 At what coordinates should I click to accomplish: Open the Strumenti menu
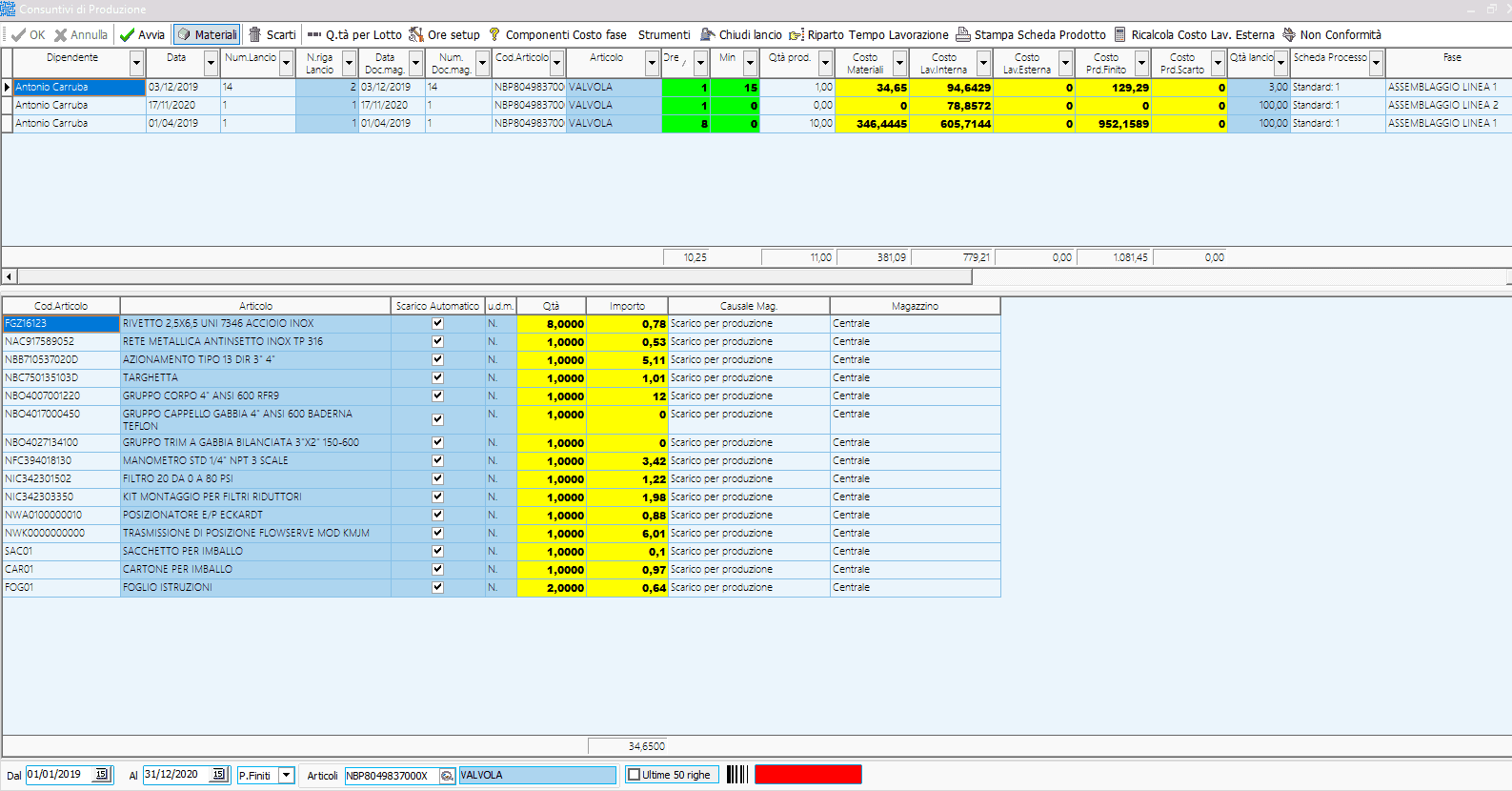point(664,35)
